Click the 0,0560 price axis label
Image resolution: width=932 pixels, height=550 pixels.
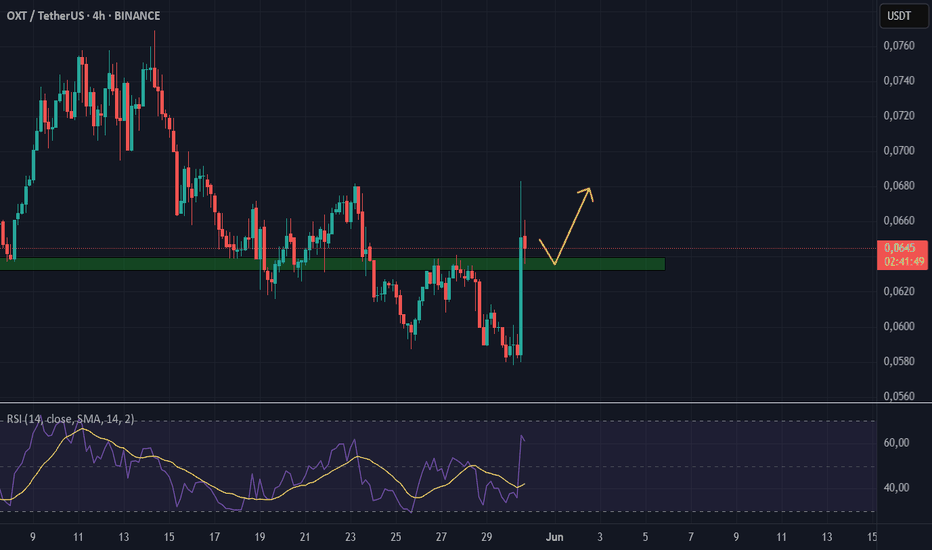point(899,396)
